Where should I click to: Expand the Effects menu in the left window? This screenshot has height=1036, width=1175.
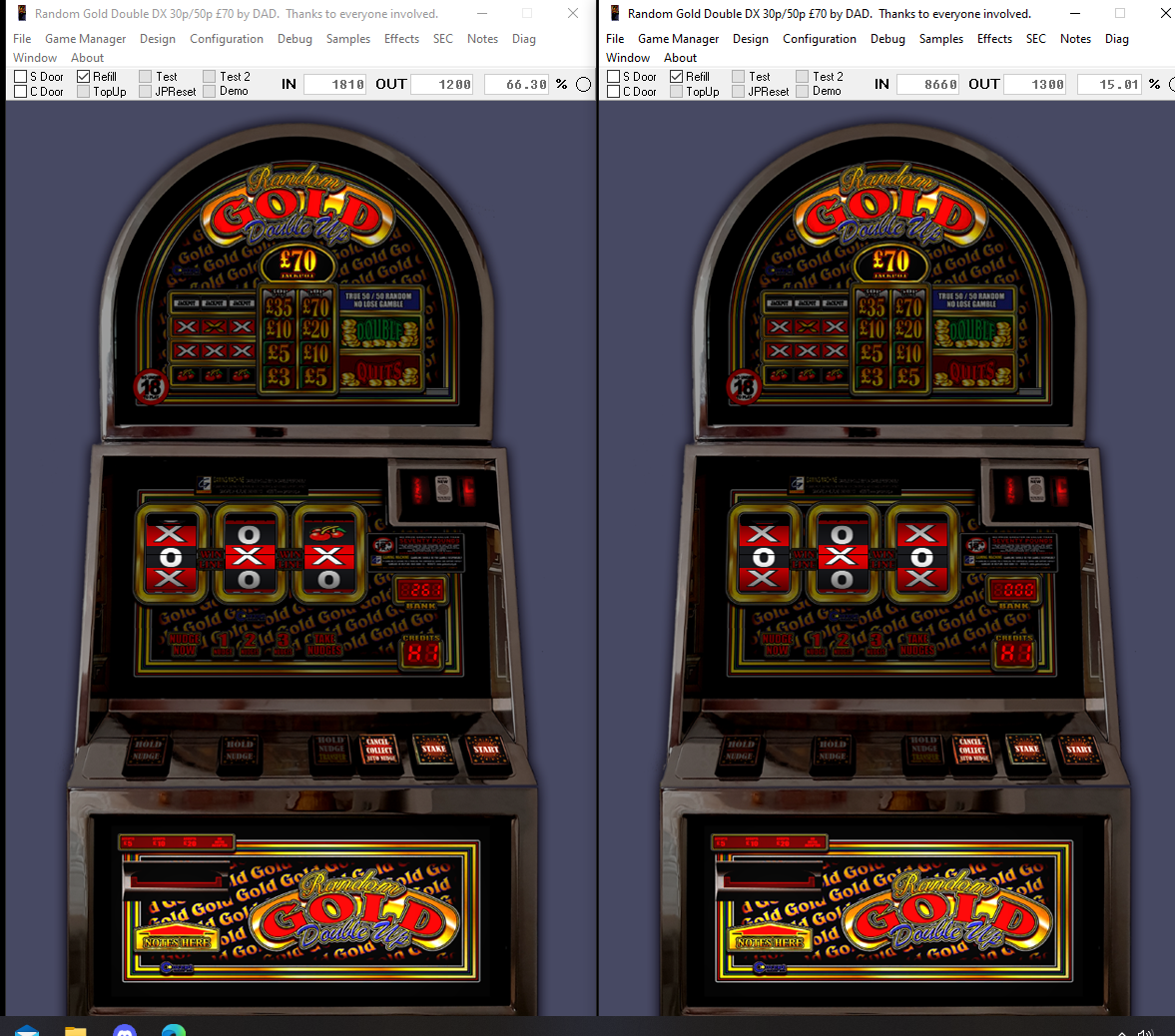click(401, 39)
